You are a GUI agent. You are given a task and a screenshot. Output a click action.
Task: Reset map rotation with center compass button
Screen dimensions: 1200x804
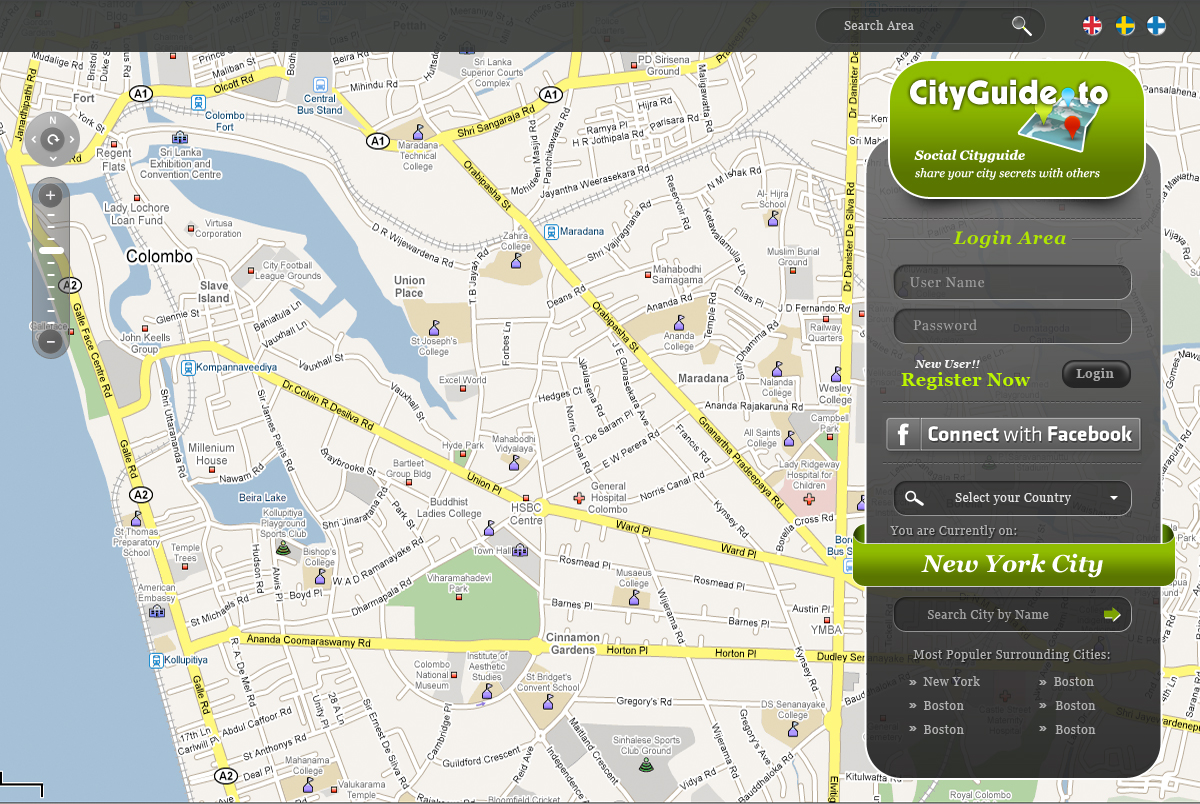click(x=53, y=139)
